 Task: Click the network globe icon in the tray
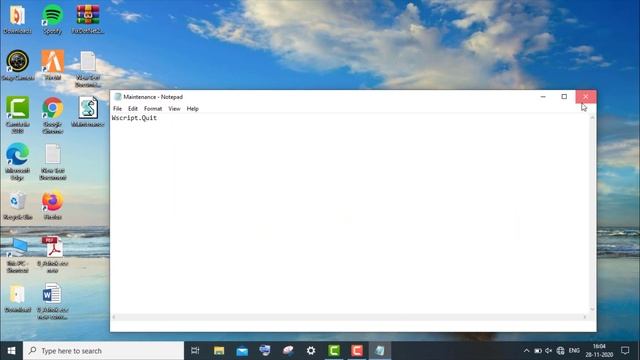click(560, 351)
